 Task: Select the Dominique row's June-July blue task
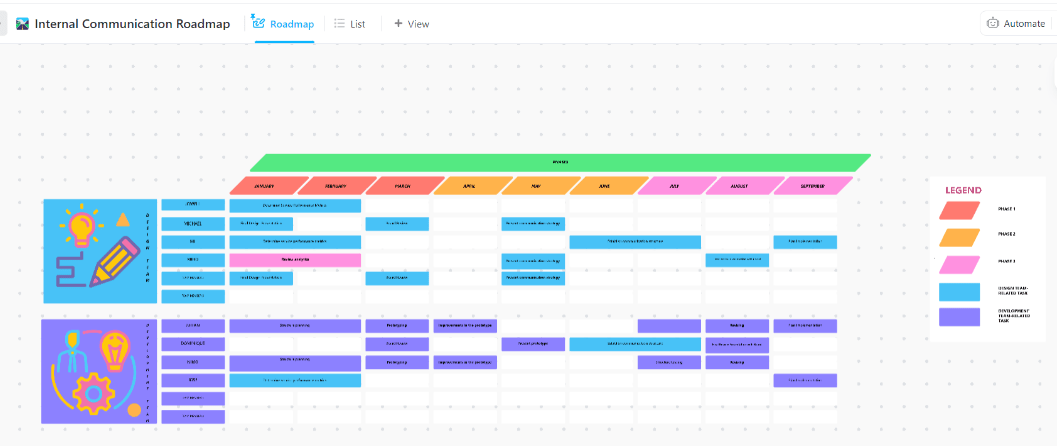click(635, 344)
